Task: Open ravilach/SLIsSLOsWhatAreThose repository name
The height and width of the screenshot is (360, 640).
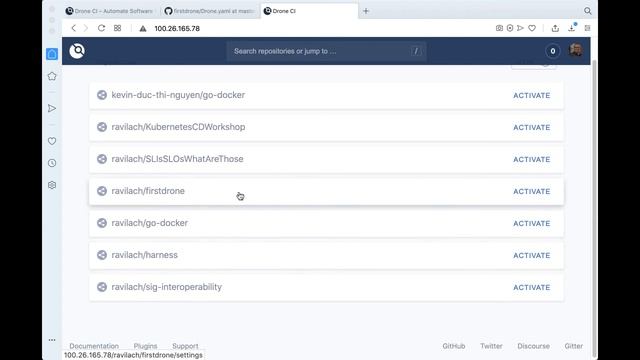Action: (x=178, y=159)
